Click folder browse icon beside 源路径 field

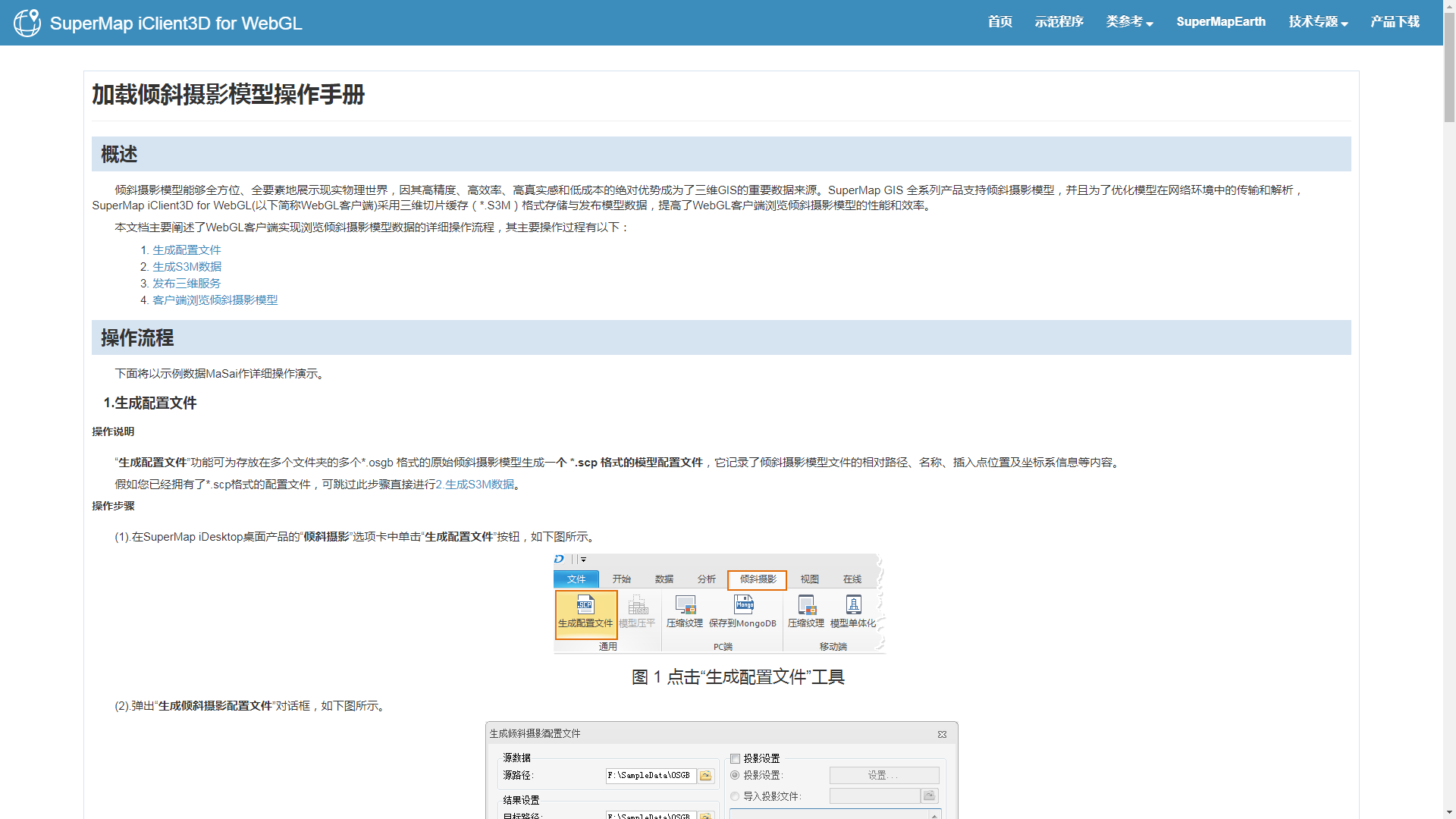tap(706, 775)
